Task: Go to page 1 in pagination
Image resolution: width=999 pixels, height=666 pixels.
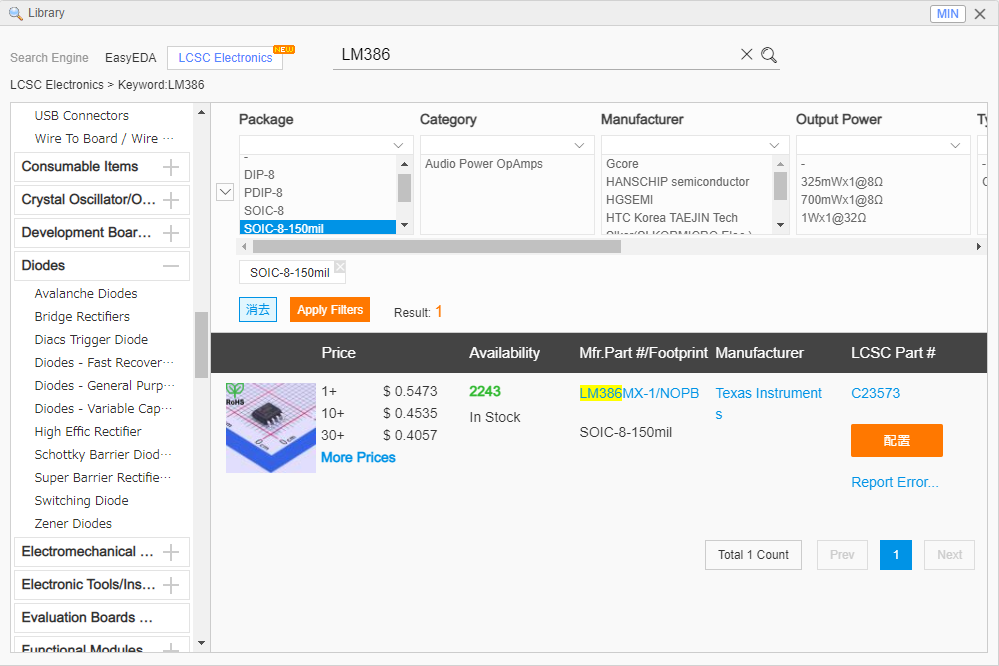Action: pyautogui.click(x=896, y=555)
